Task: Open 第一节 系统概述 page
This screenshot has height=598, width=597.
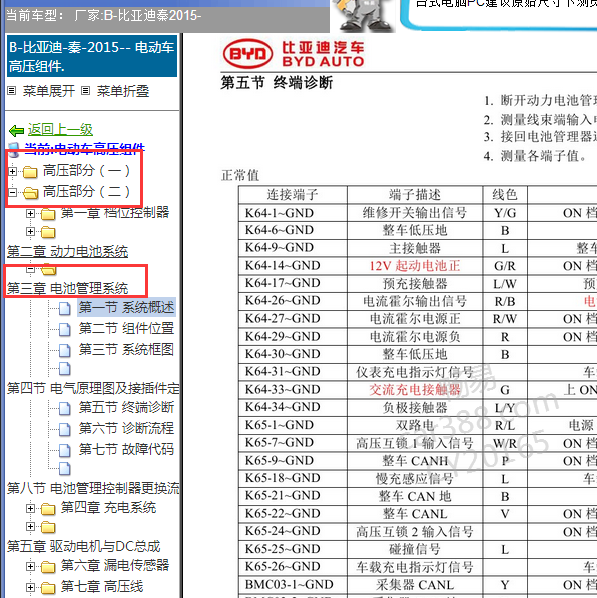Action: (126, 307)
